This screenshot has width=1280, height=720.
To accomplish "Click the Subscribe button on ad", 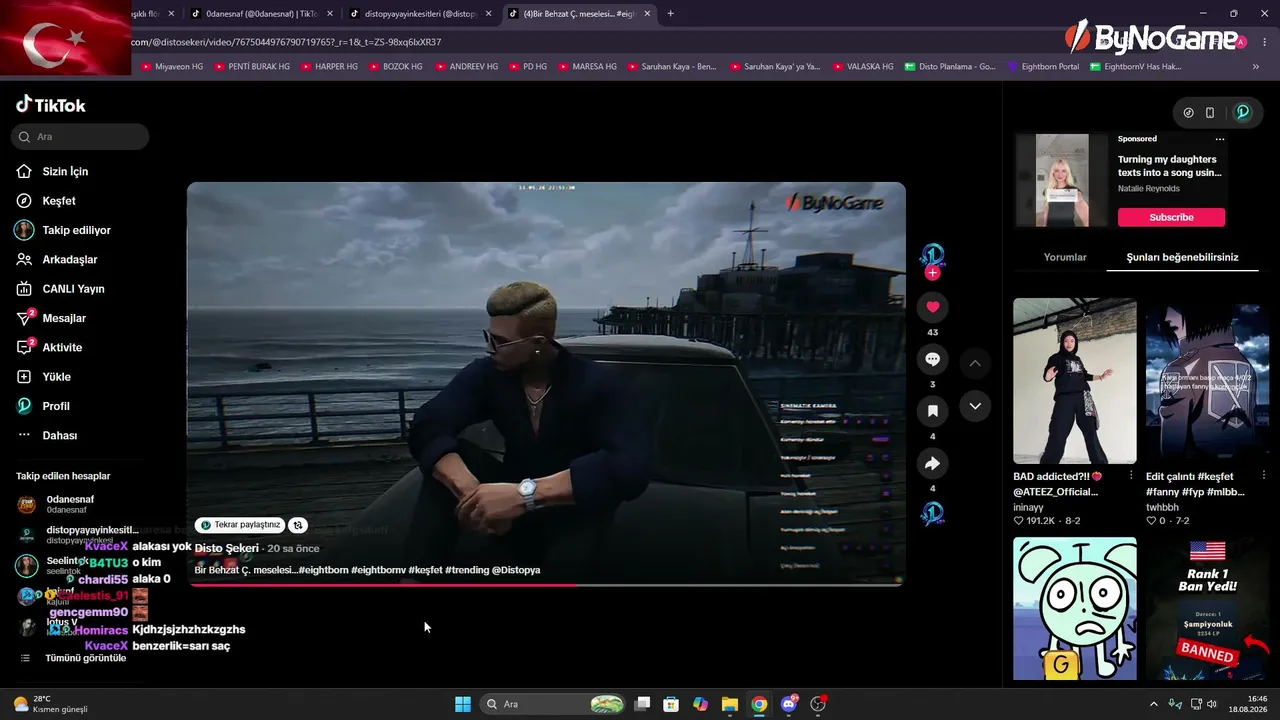I will click(x=1171, y=217).
